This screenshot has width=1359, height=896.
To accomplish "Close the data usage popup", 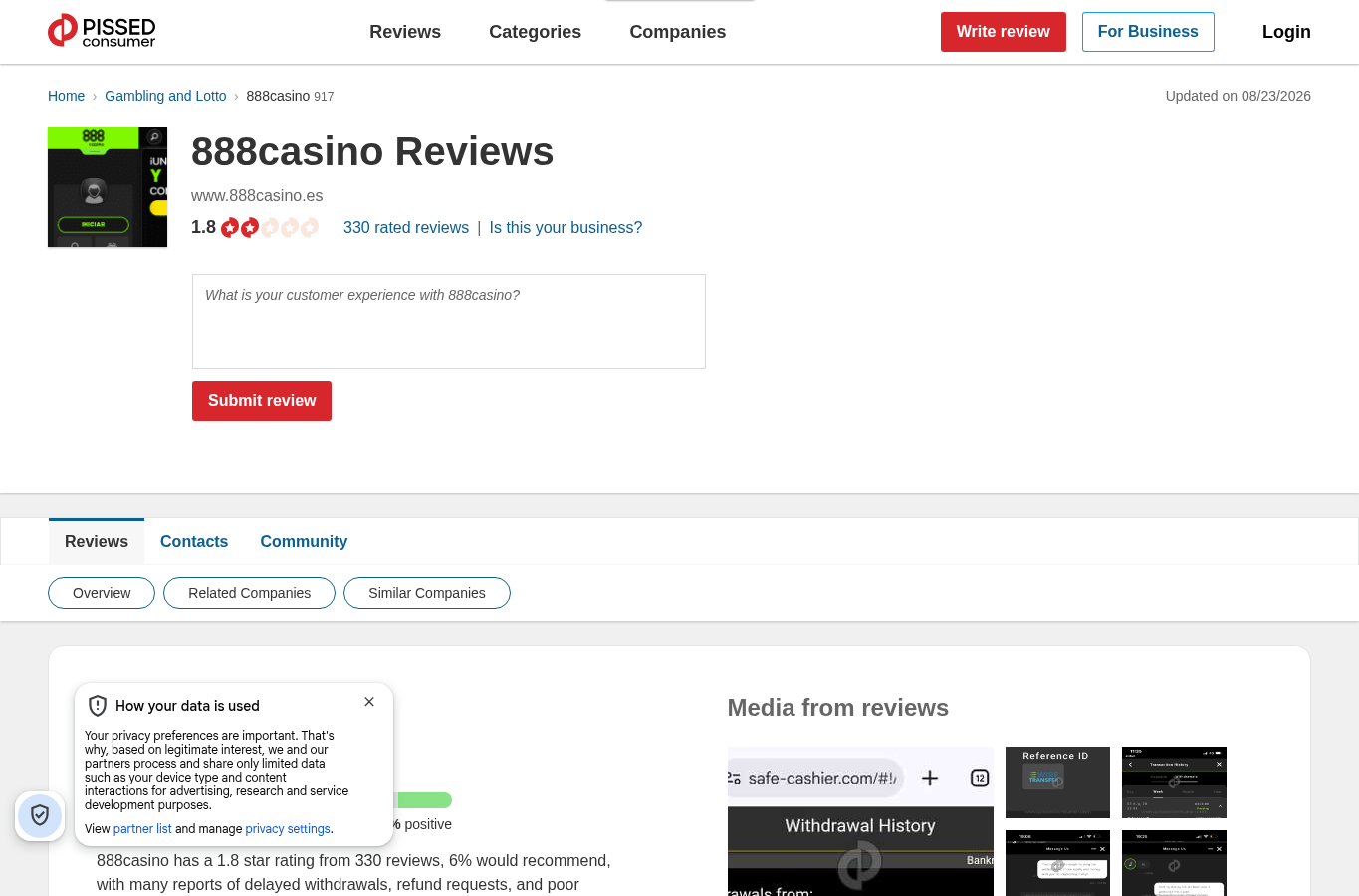I will coord(369,702).
